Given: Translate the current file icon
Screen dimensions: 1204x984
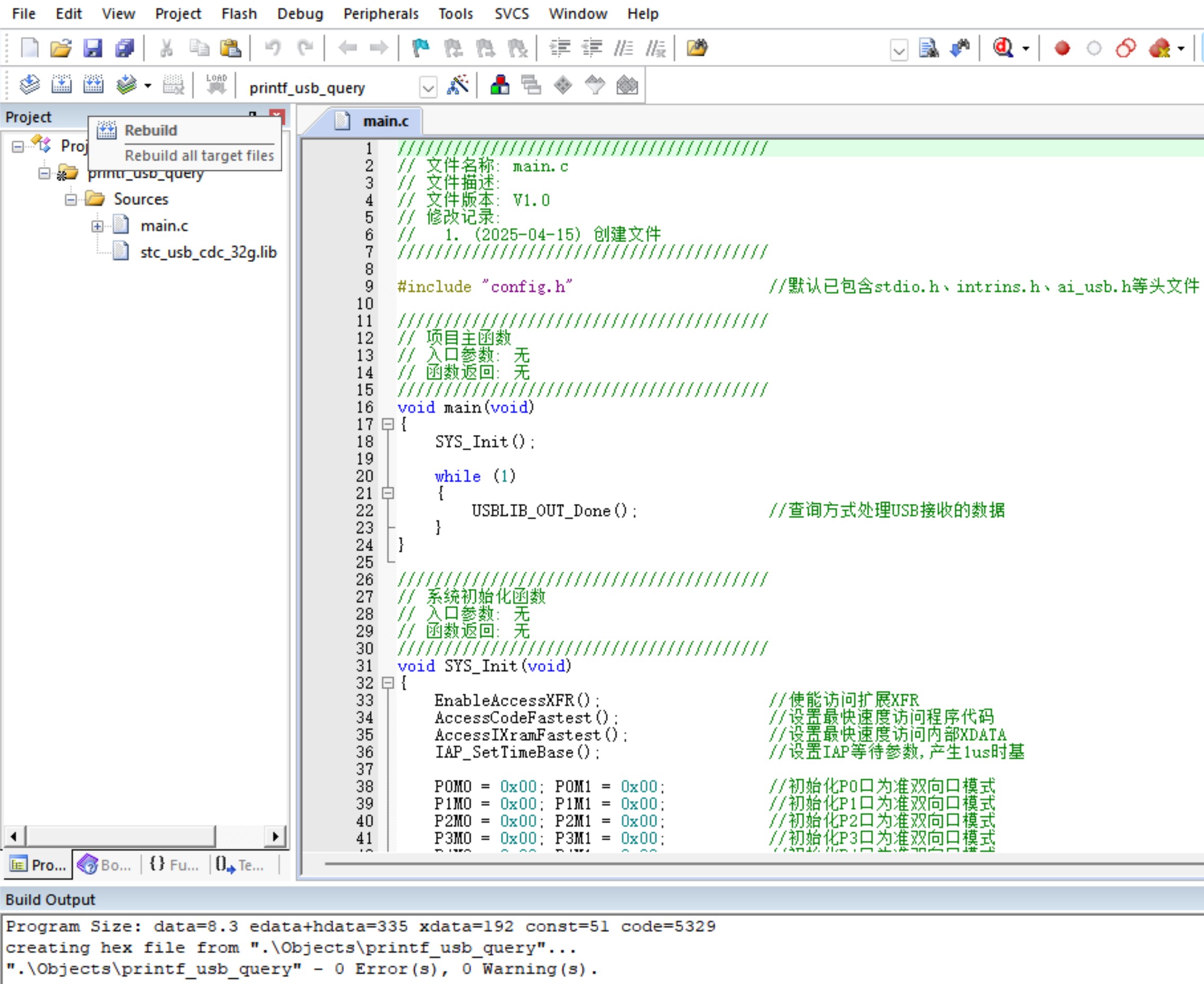Looking at the screenshot, I should tap(30, 85).
